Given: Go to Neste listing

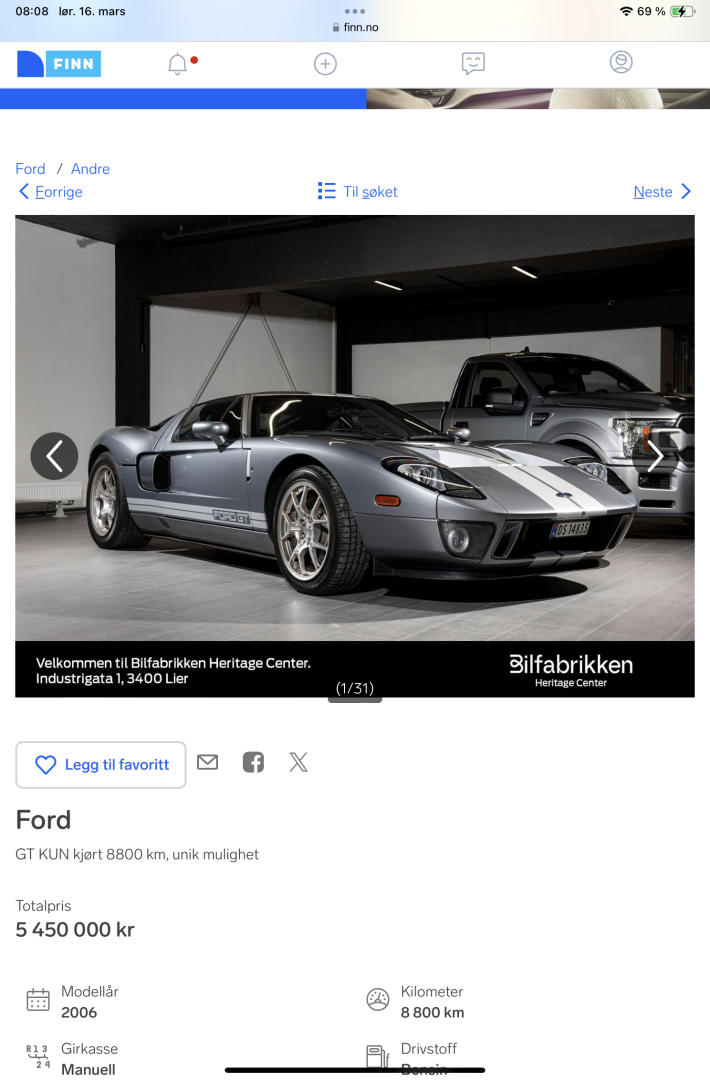Looking at the screenshot, I should (x=662, y=191).
